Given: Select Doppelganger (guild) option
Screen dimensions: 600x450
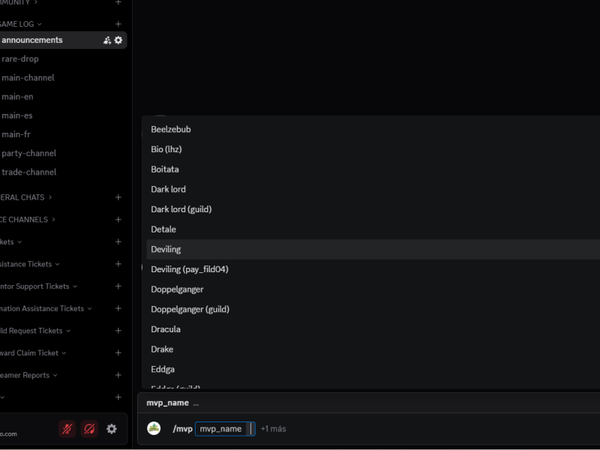Looking at the screenshot, I should 373,309.
